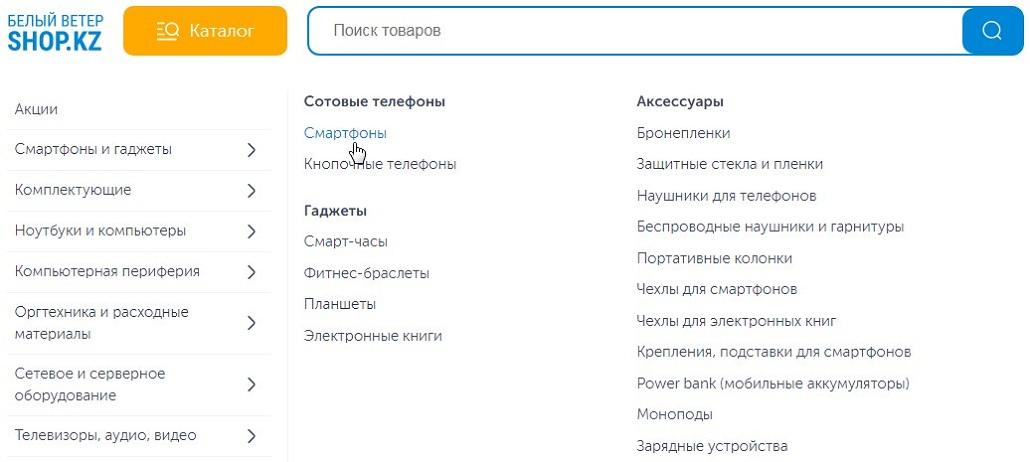Expand Смартфоны и гаджеты chevron arrow
This screenshot has height=462, width=1030.
click(x=252, y=150)
